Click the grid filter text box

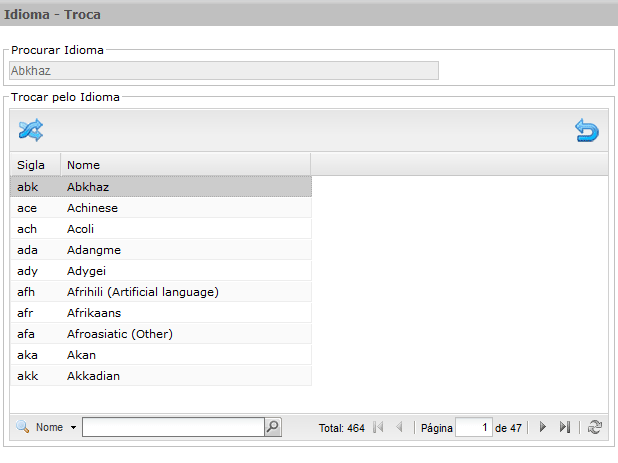(173, 427)
